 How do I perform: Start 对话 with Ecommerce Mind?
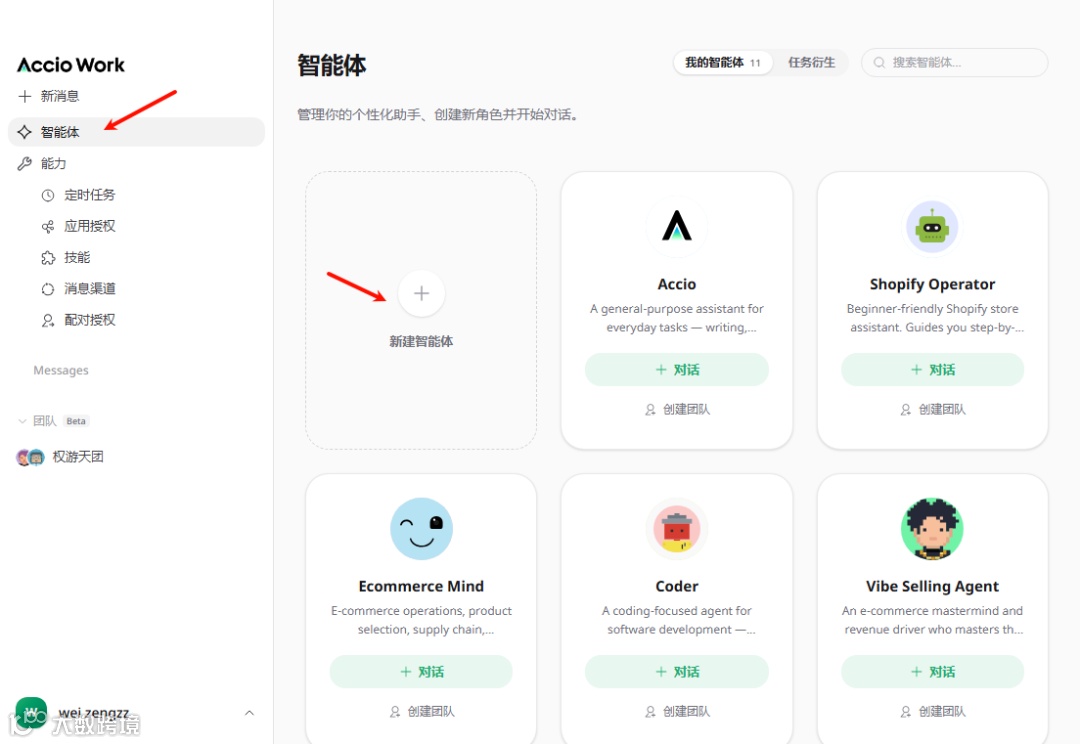pos(422,672)
